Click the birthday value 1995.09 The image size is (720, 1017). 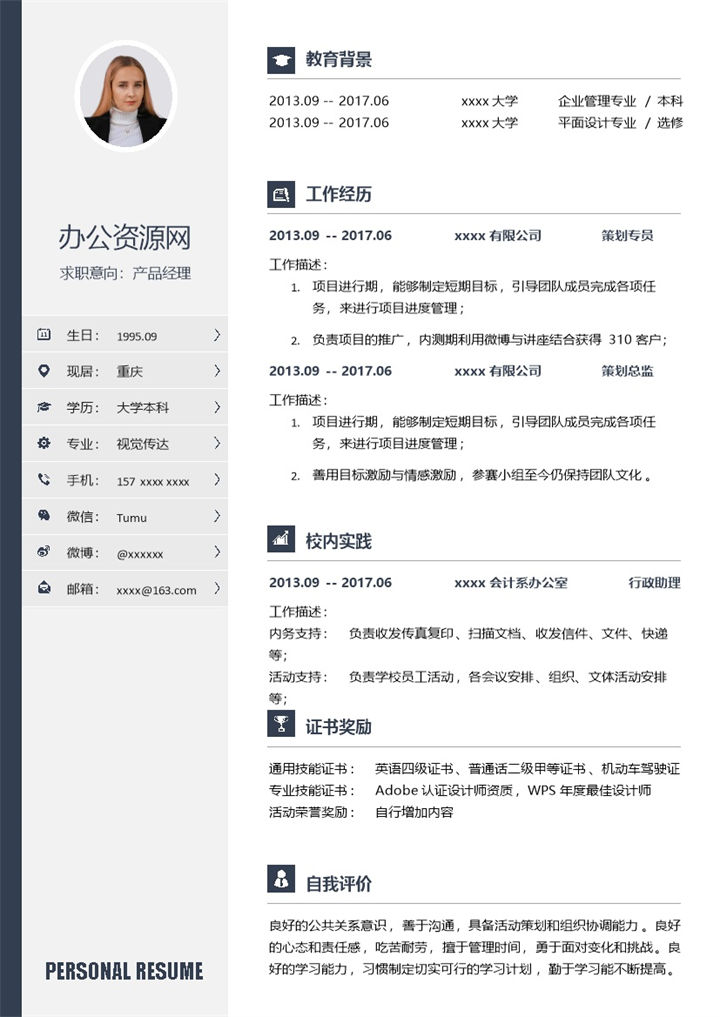tap(137, 336)
